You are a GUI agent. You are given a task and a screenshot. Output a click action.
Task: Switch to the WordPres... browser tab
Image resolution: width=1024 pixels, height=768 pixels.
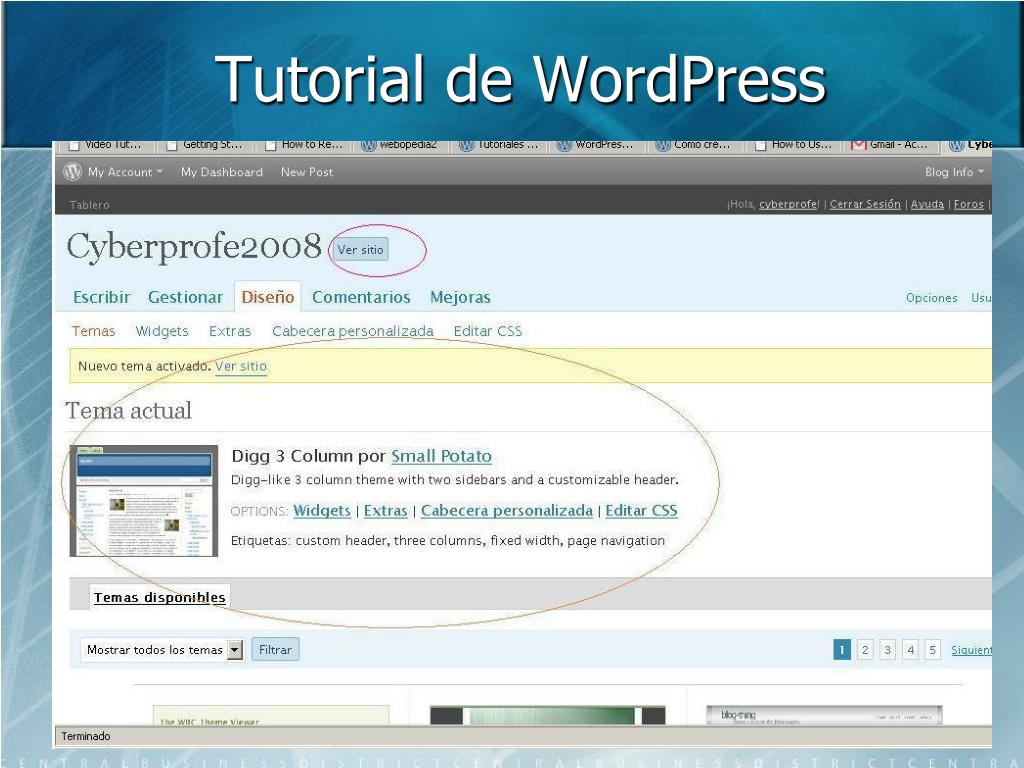click(x=597, y=145)
